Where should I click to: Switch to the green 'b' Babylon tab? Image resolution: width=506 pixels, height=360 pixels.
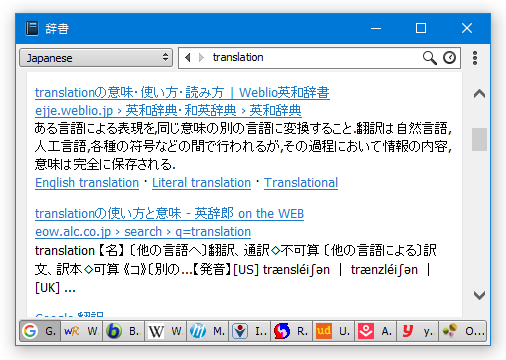click(x=123, y=331)
